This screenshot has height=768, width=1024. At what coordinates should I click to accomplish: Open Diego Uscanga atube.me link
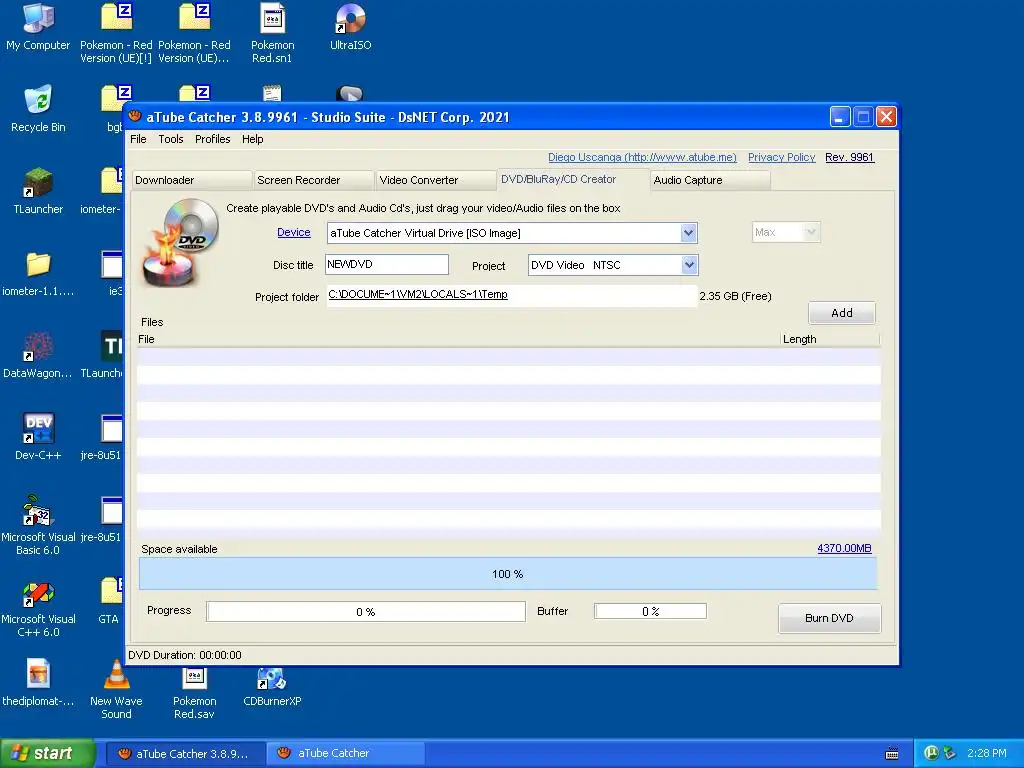coord(642,157)
